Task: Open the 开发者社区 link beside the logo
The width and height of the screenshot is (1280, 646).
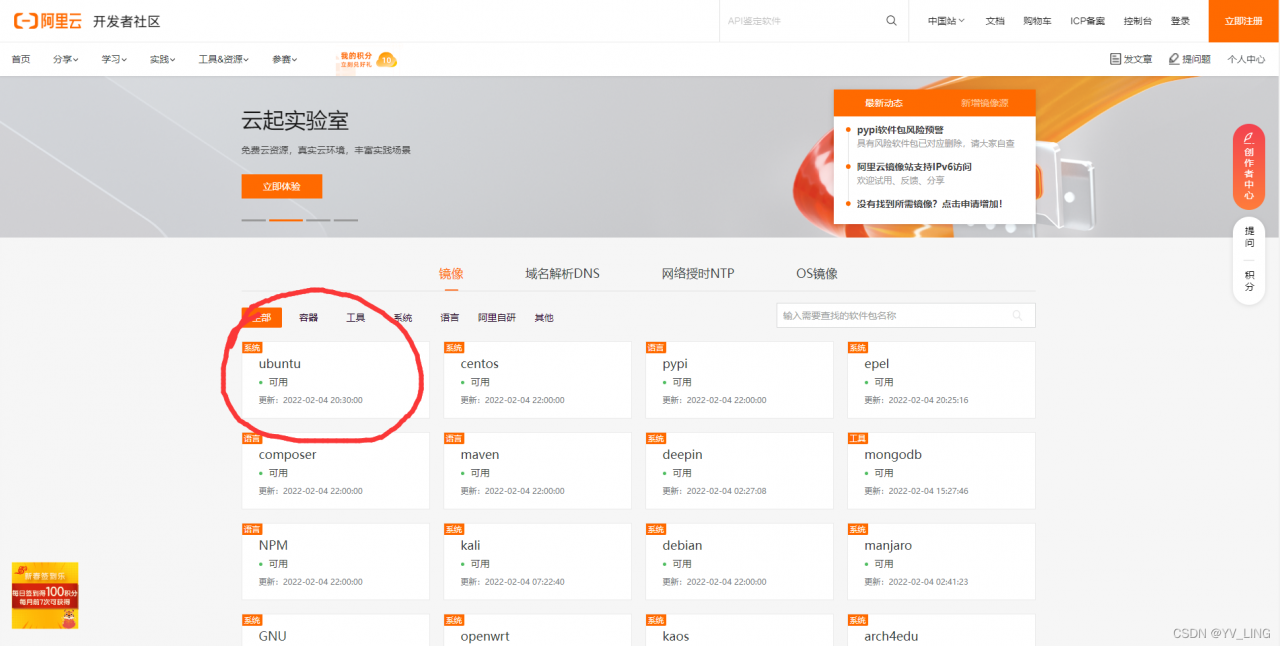Action: 126,21
